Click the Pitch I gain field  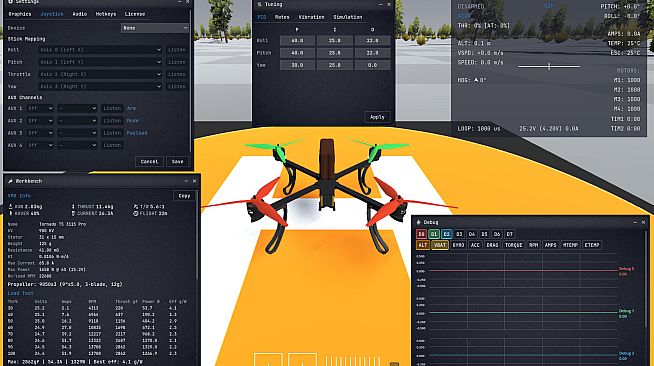pos(335,53)
